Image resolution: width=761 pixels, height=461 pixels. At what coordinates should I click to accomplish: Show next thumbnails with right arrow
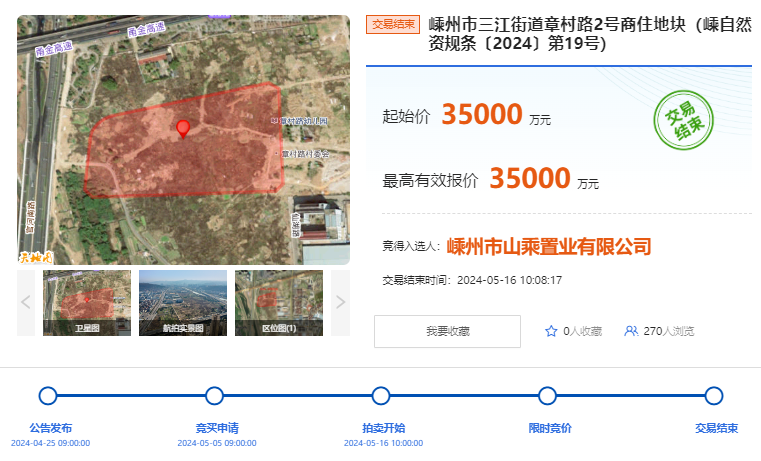[340, 302]
